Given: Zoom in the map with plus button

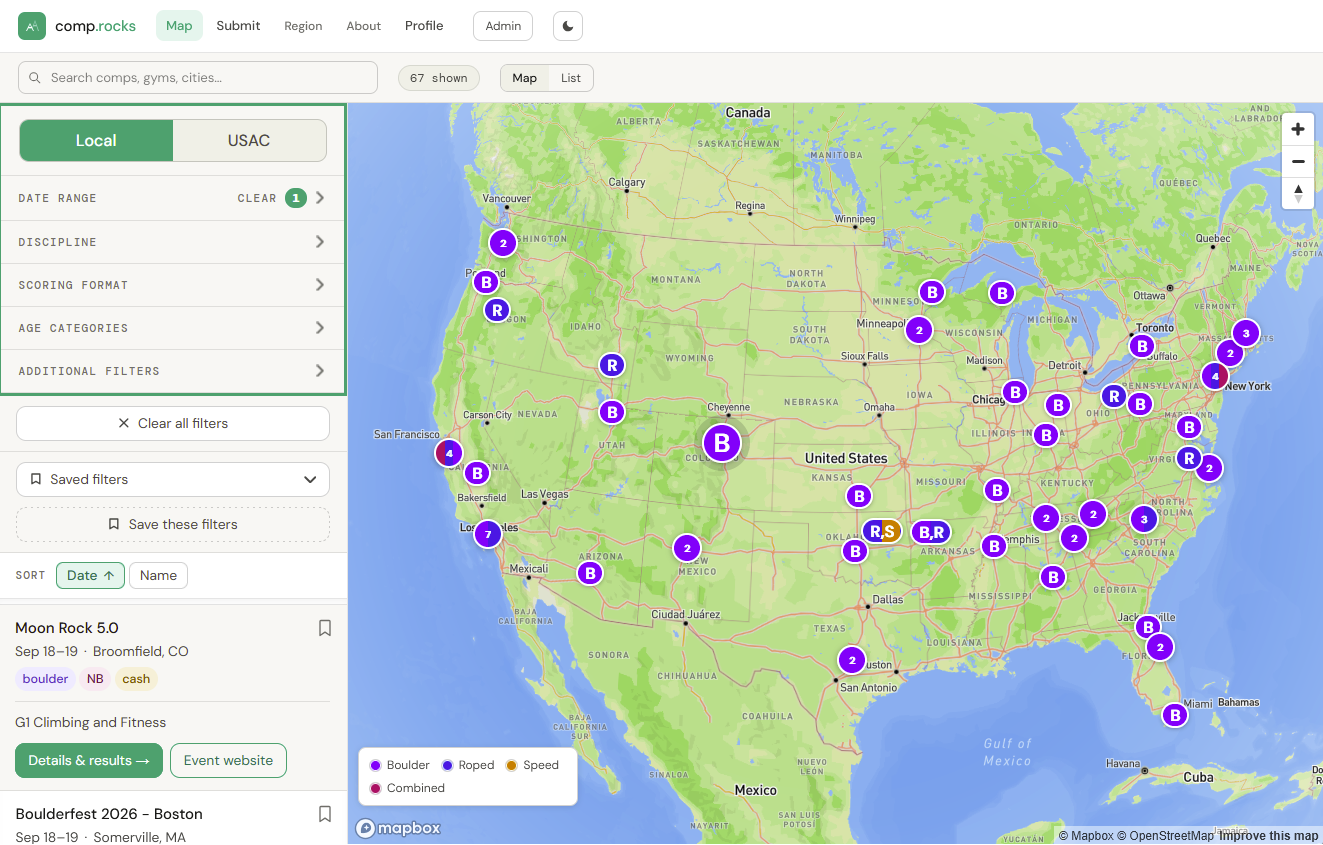Looking at the screenshot, I should 1298,129.
